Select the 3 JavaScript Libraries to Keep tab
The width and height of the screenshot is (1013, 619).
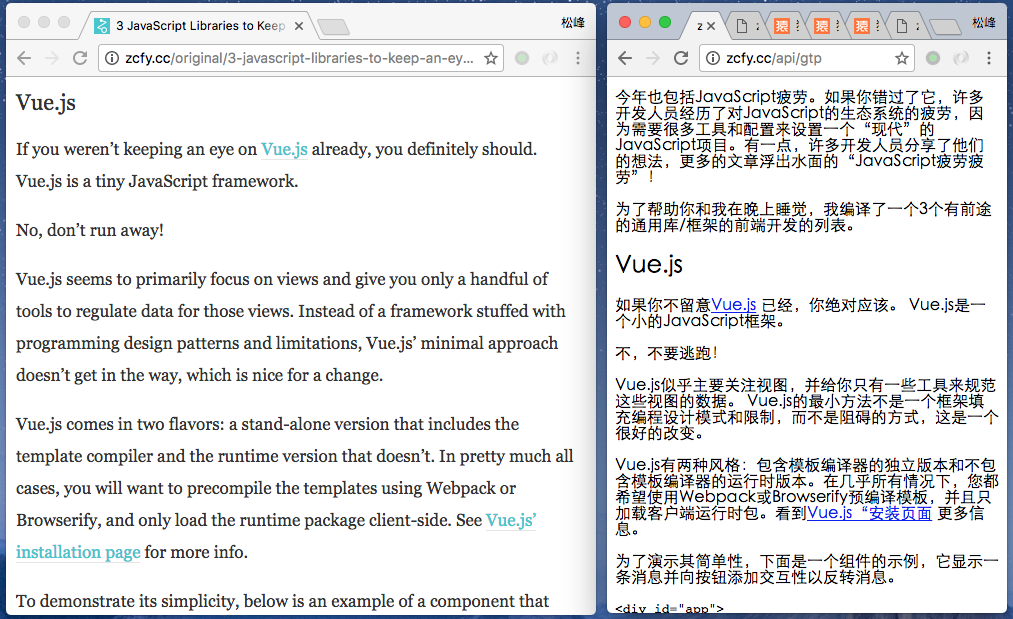click(x=198, y=26)
